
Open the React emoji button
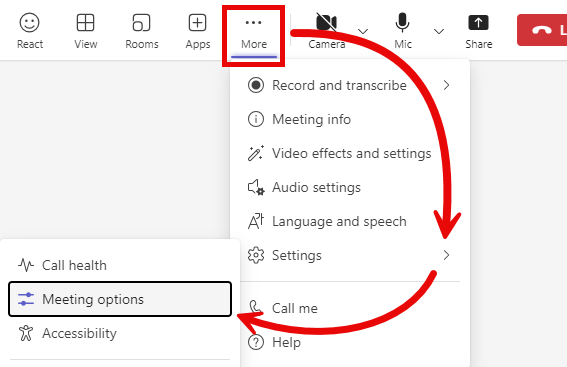[x=30, y=31]
